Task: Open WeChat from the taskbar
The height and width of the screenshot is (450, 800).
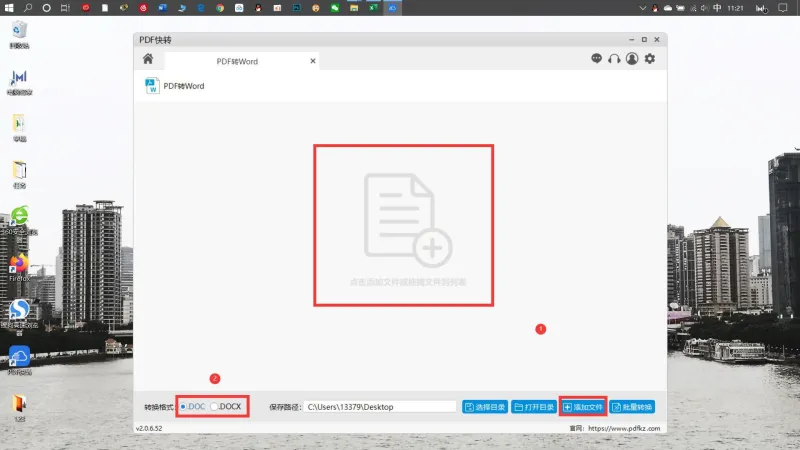Action: (335, 8)
